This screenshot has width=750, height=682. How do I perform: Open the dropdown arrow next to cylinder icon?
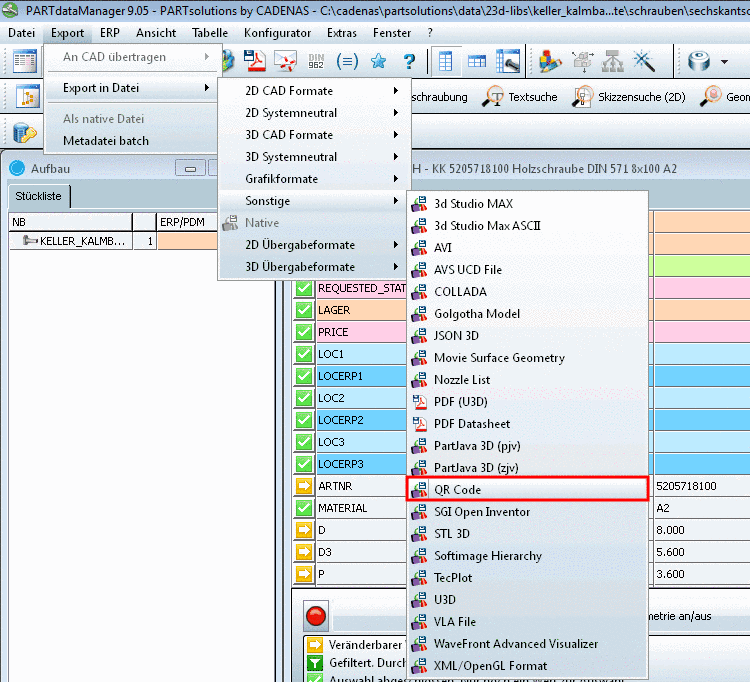(724, 62)
